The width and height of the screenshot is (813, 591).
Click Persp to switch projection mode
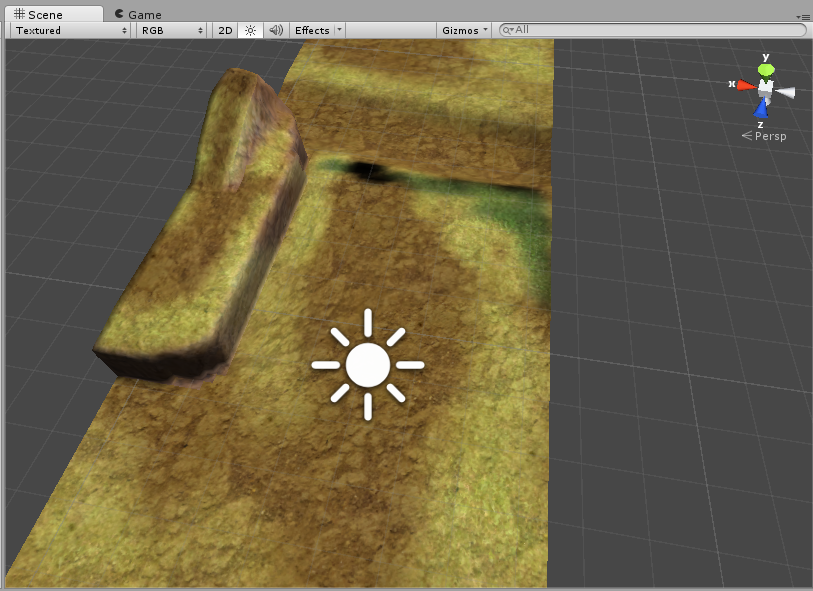tap(768, 136)
